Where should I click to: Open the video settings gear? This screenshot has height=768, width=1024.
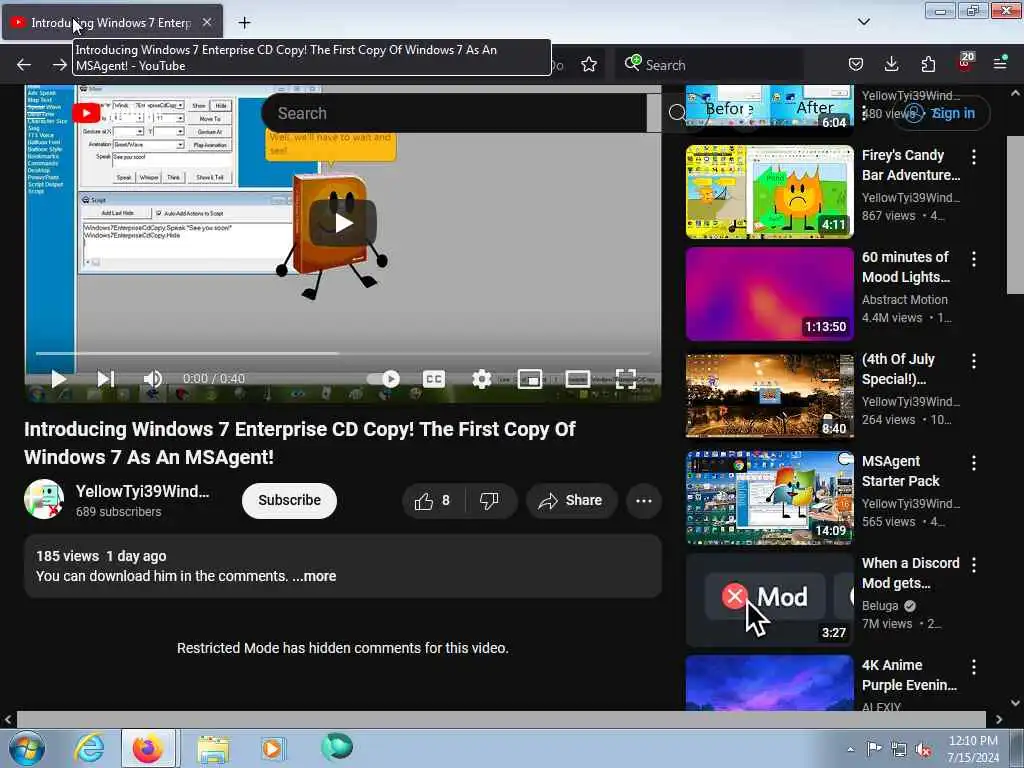point(481,379)
